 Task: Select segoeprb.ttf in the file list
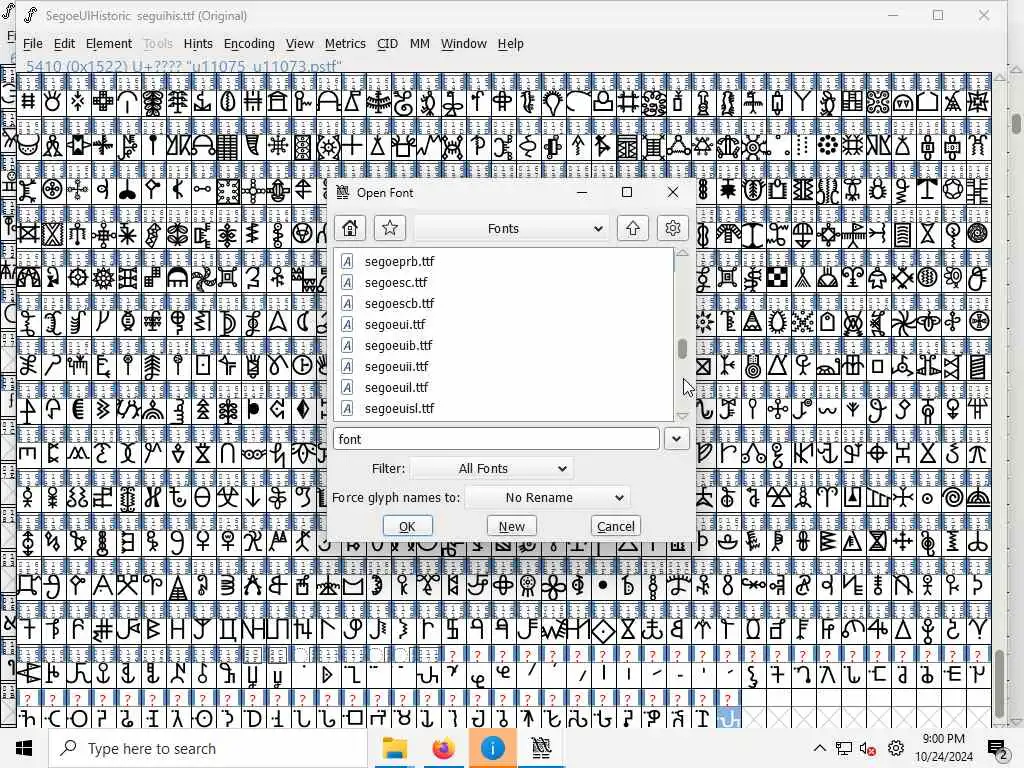(399, 261)
